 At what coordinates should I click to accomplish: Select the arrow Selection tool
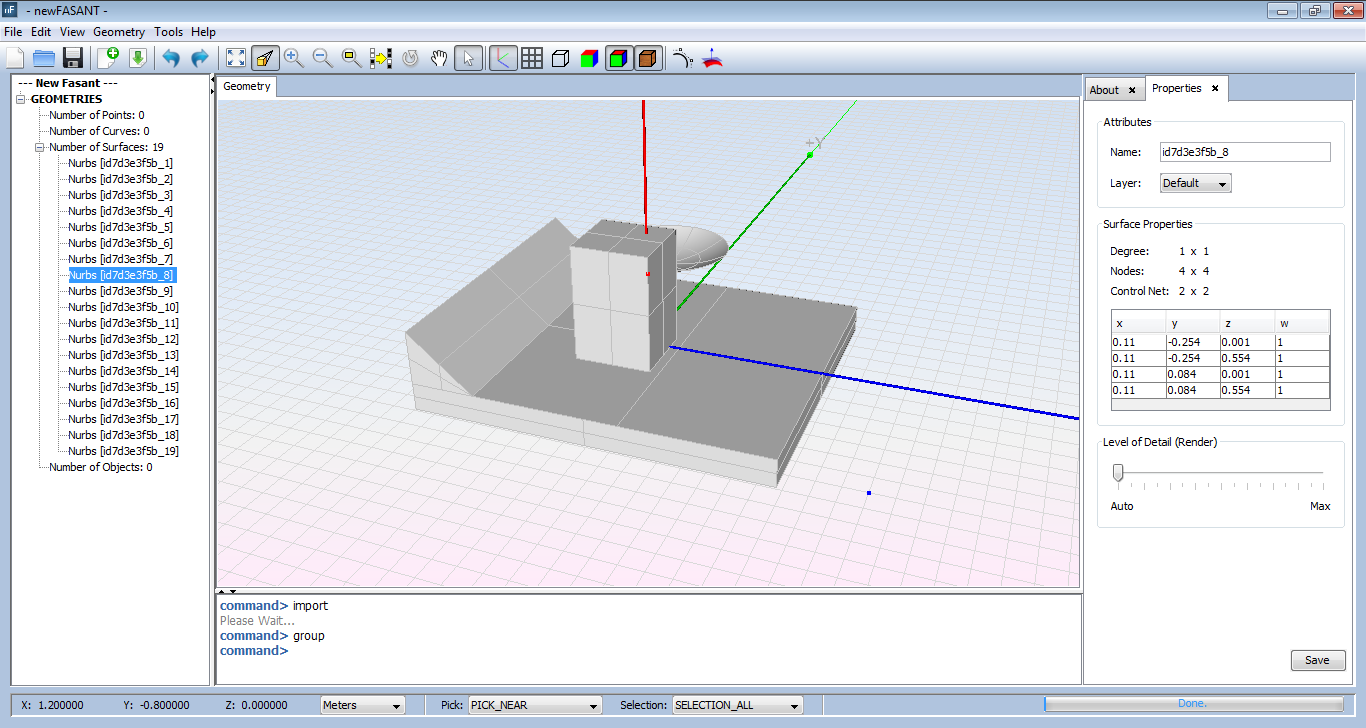(467, 57)
